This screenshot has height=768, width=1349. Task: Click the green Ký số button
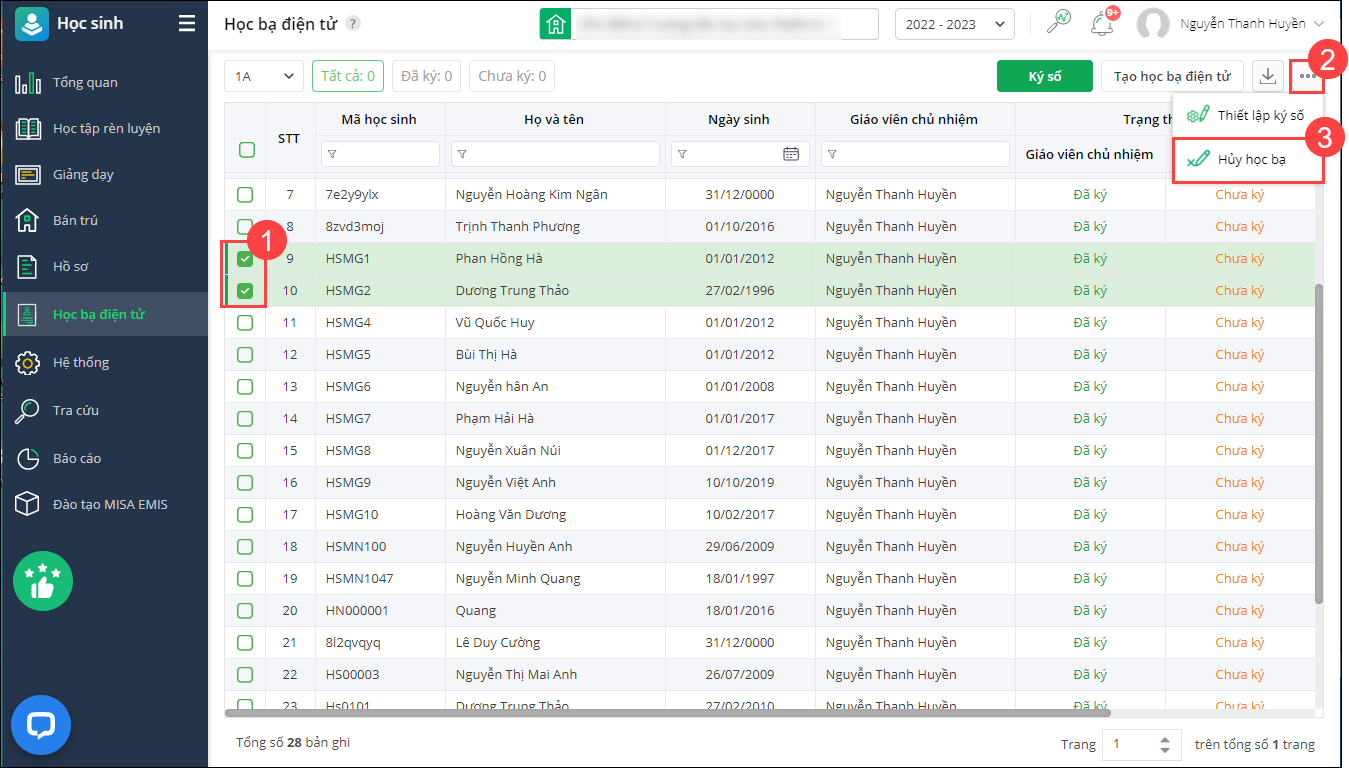click(x=1045, y=76)
